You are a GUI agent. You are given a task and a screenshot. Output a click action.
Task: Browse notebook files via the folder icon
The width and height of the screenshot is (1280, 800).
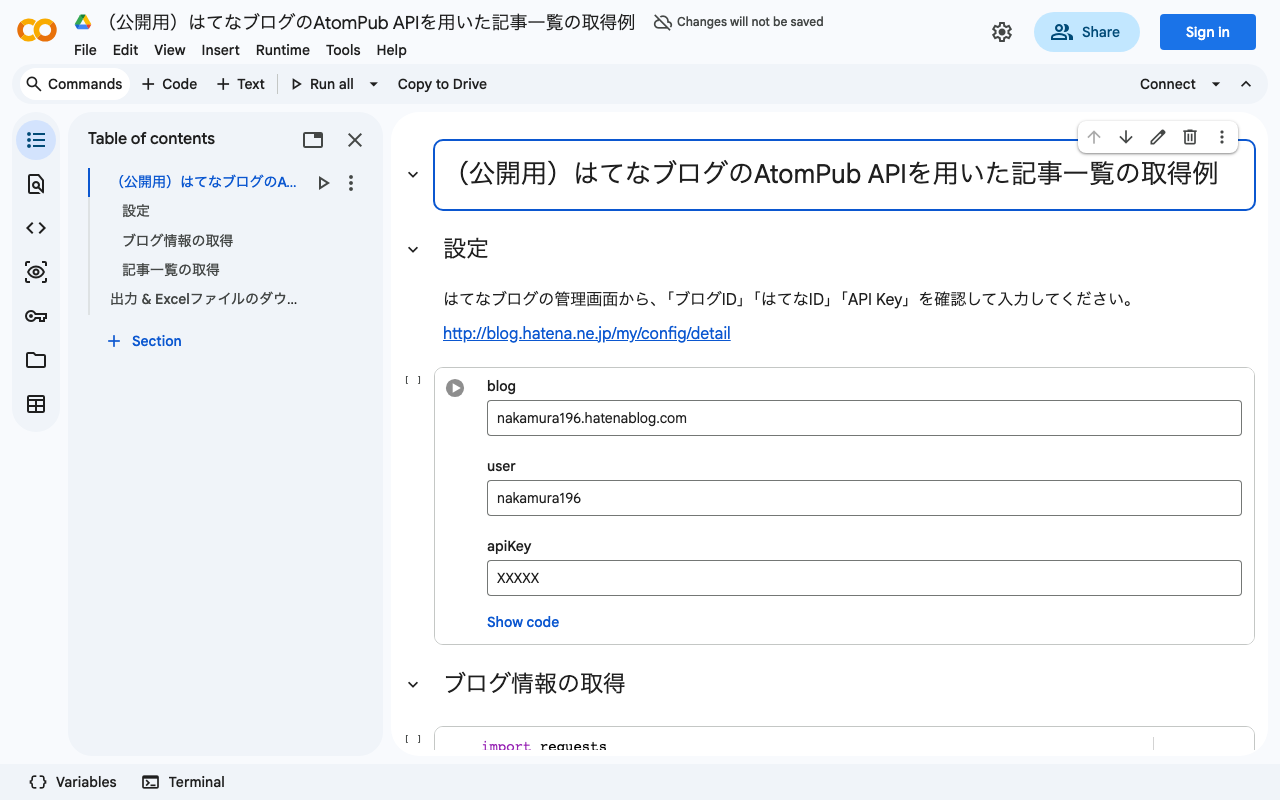click(x=35, y=360)
